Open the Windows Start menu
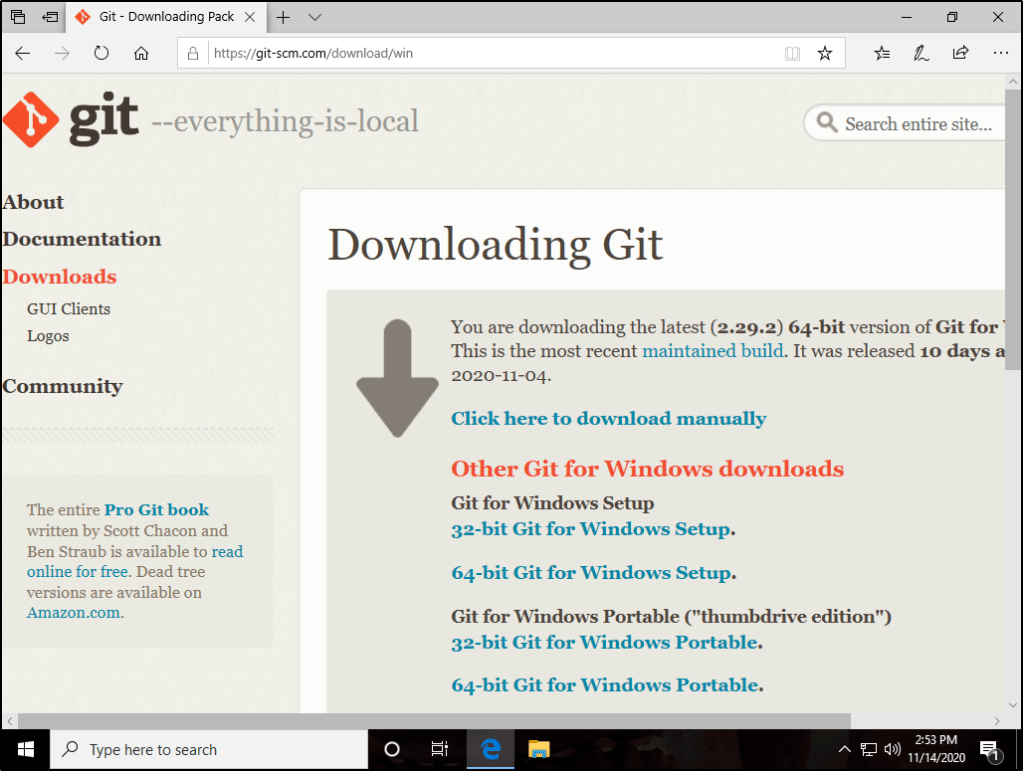Screen dimensions: 1023x771 point(24,749)
